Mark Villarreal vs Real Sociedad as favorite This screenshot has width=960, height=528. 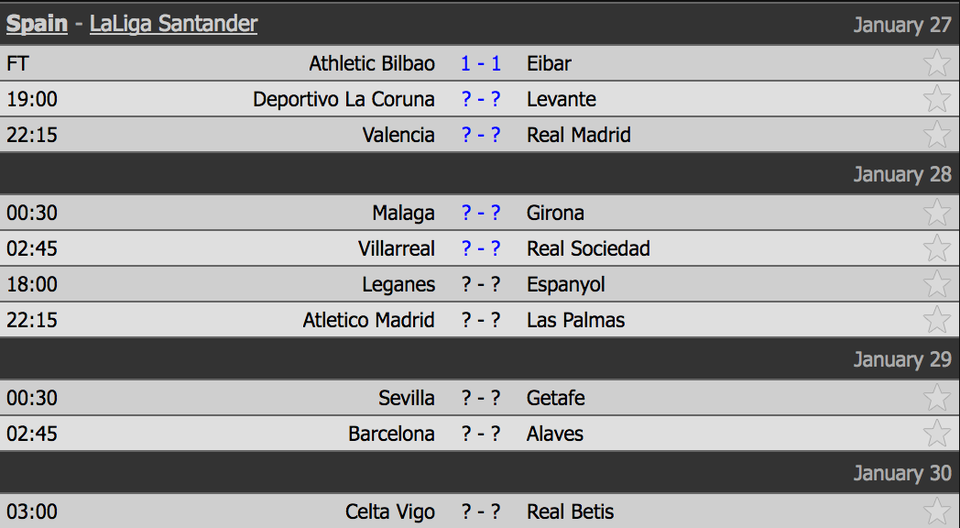[937, 249]
